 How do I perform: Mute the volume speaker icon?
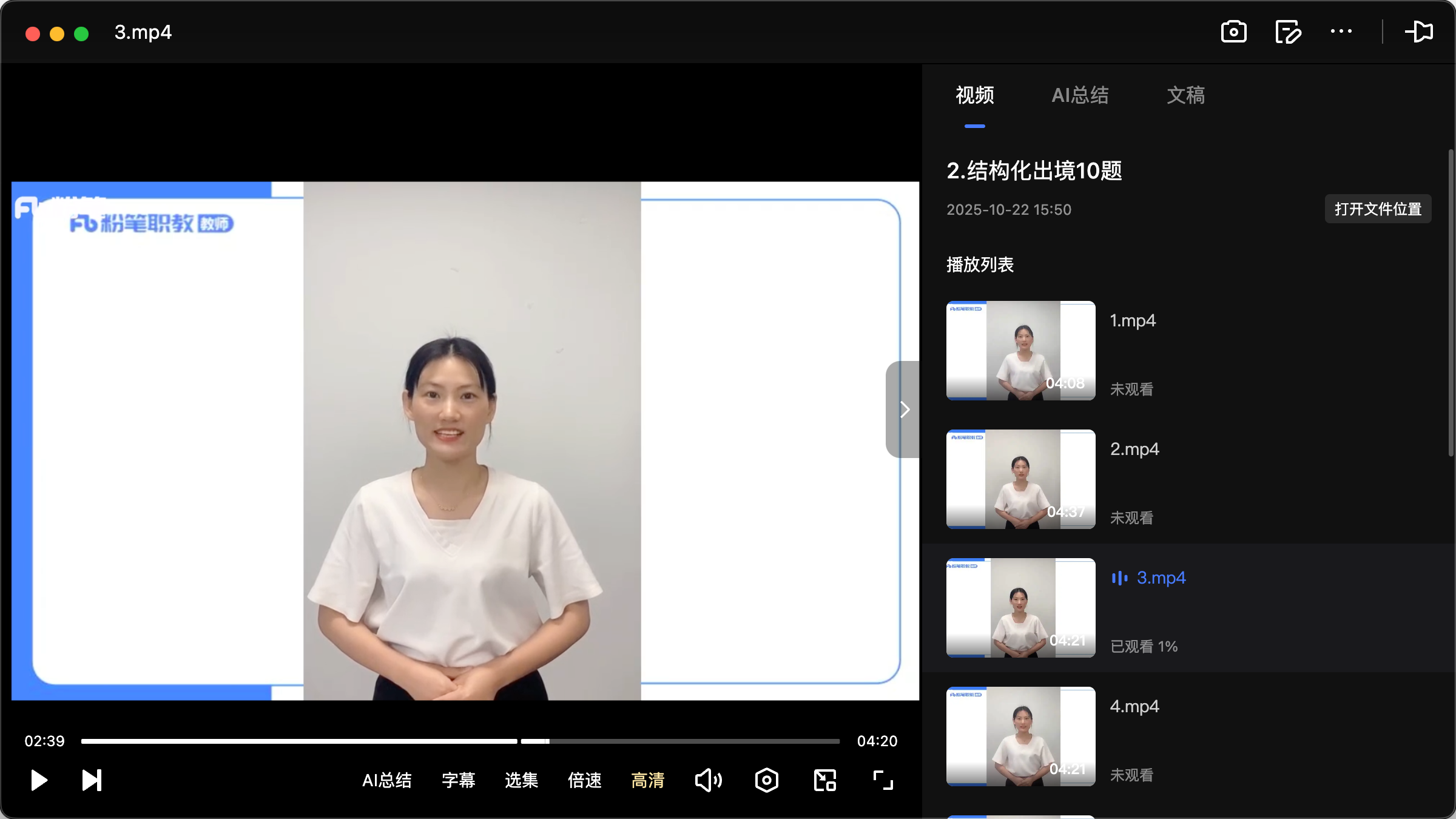pos(708,780)
